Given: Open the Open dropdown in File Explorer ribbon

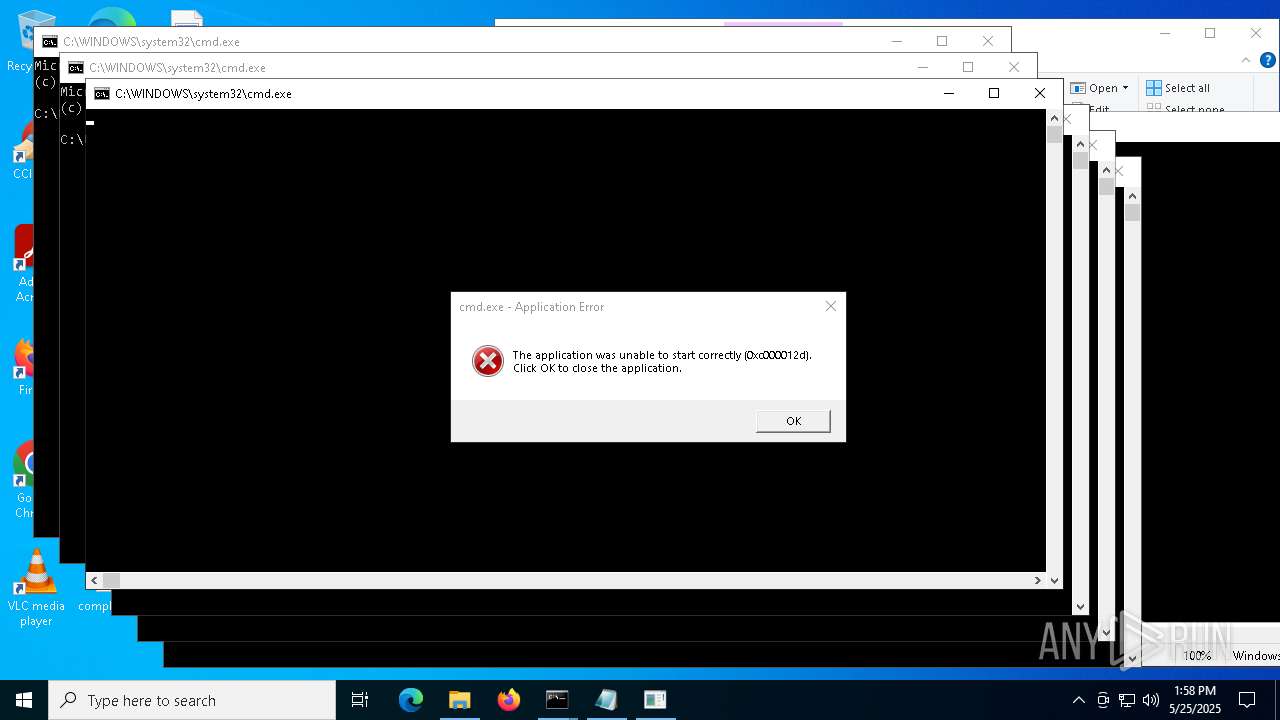Looking at the screenshot, I should pos(1100,88).
